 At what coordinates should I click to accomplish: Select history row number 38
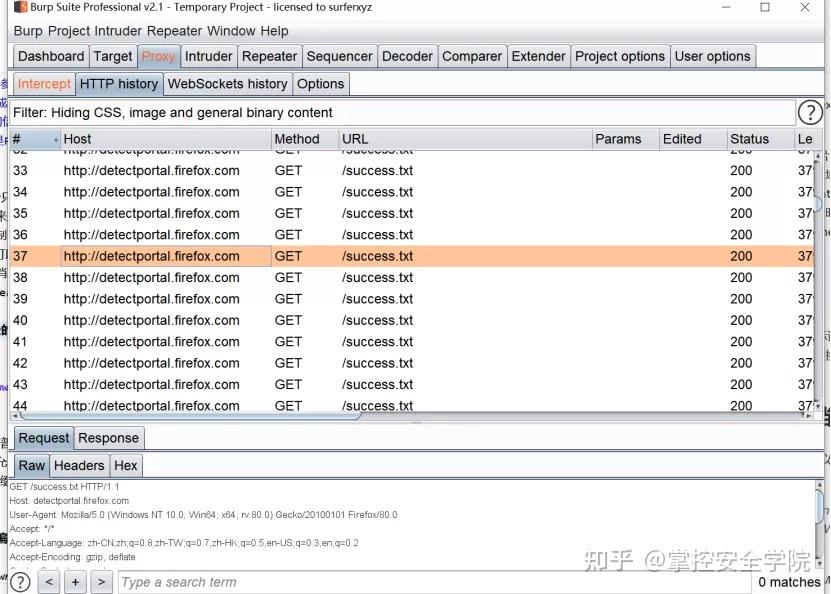[411, 278]
